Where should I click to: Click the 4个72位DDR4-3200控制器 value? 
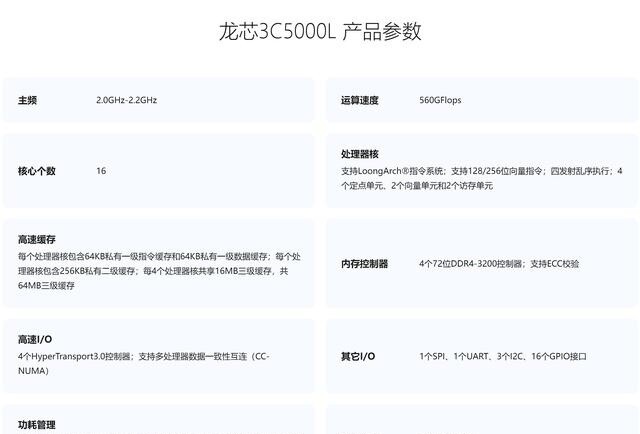point(499,264)
